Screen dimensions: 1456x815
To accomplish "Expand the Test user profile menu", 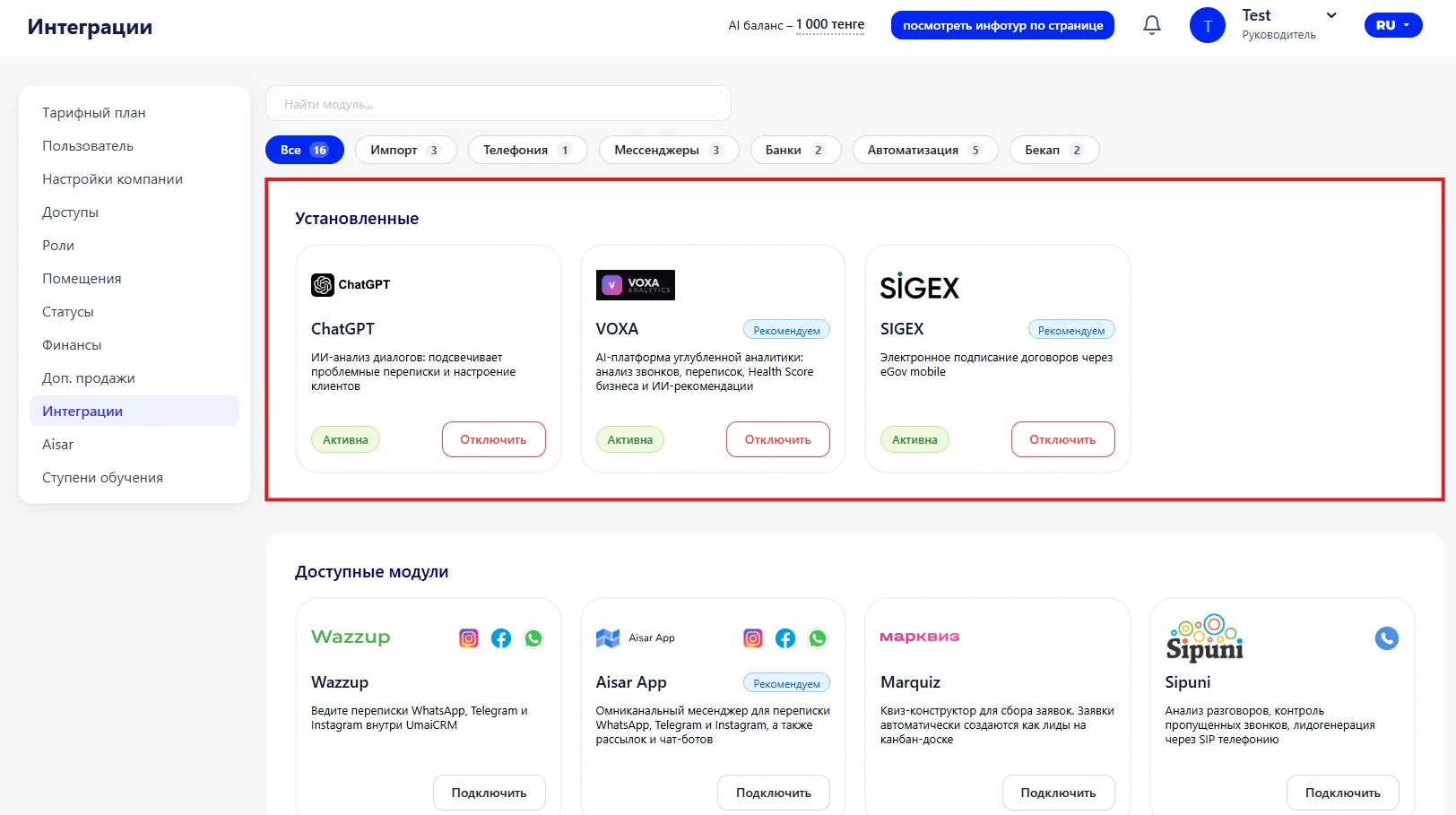I will [x=1331, y=15].
